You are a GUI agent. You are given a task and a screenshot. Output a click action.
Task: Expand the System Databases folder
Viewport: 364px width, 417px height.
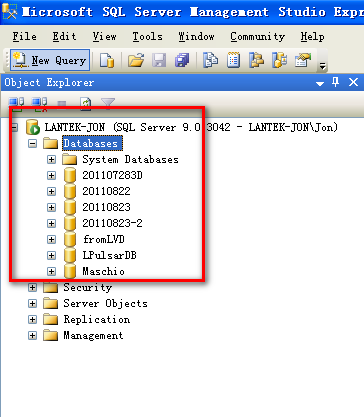(51, 160)
